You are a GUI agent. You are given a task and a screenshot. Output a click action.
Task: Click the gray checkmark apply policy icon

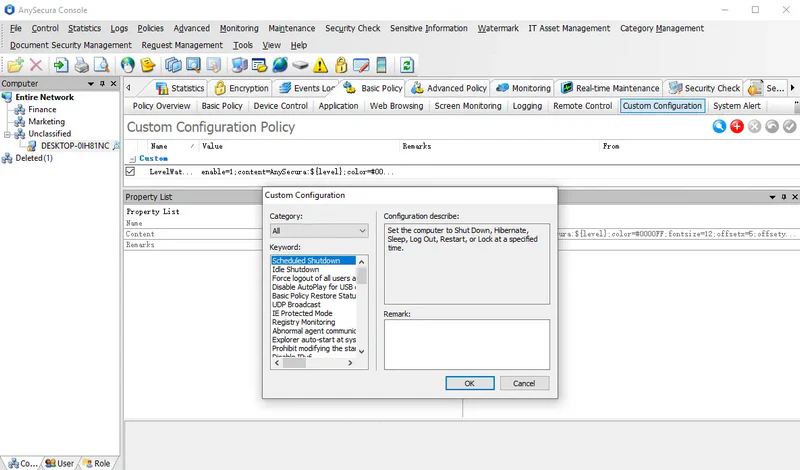[x=789, y=127]
